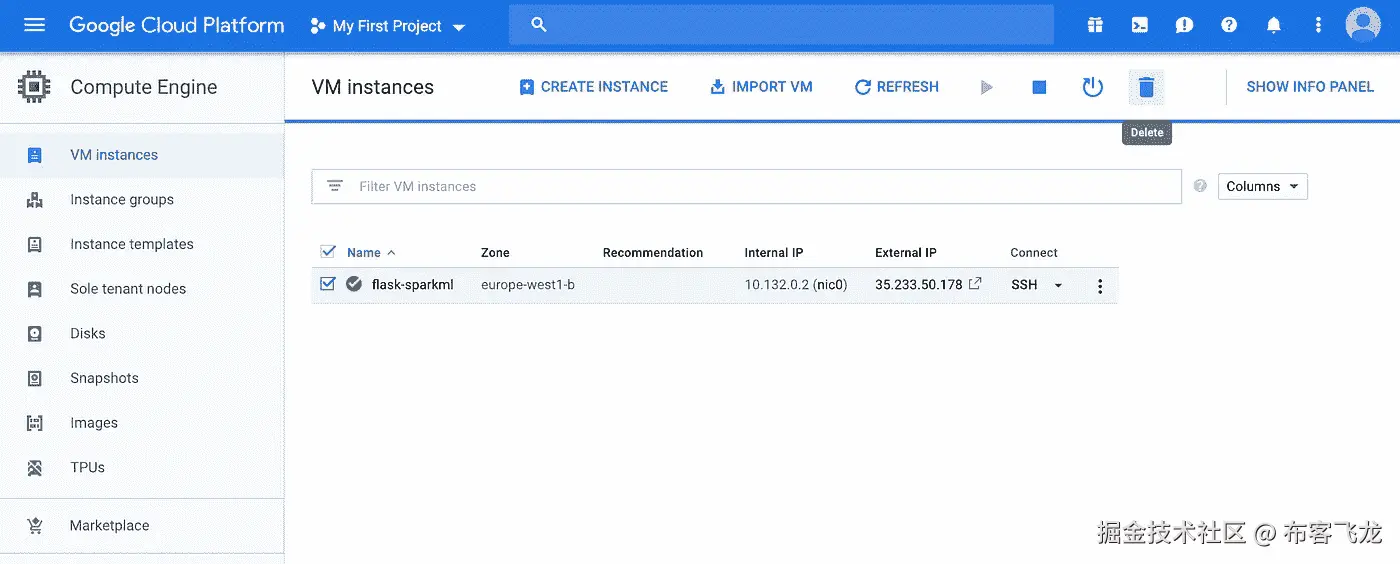
Task: Click the REFRESH button
Action: click(897, 87)
